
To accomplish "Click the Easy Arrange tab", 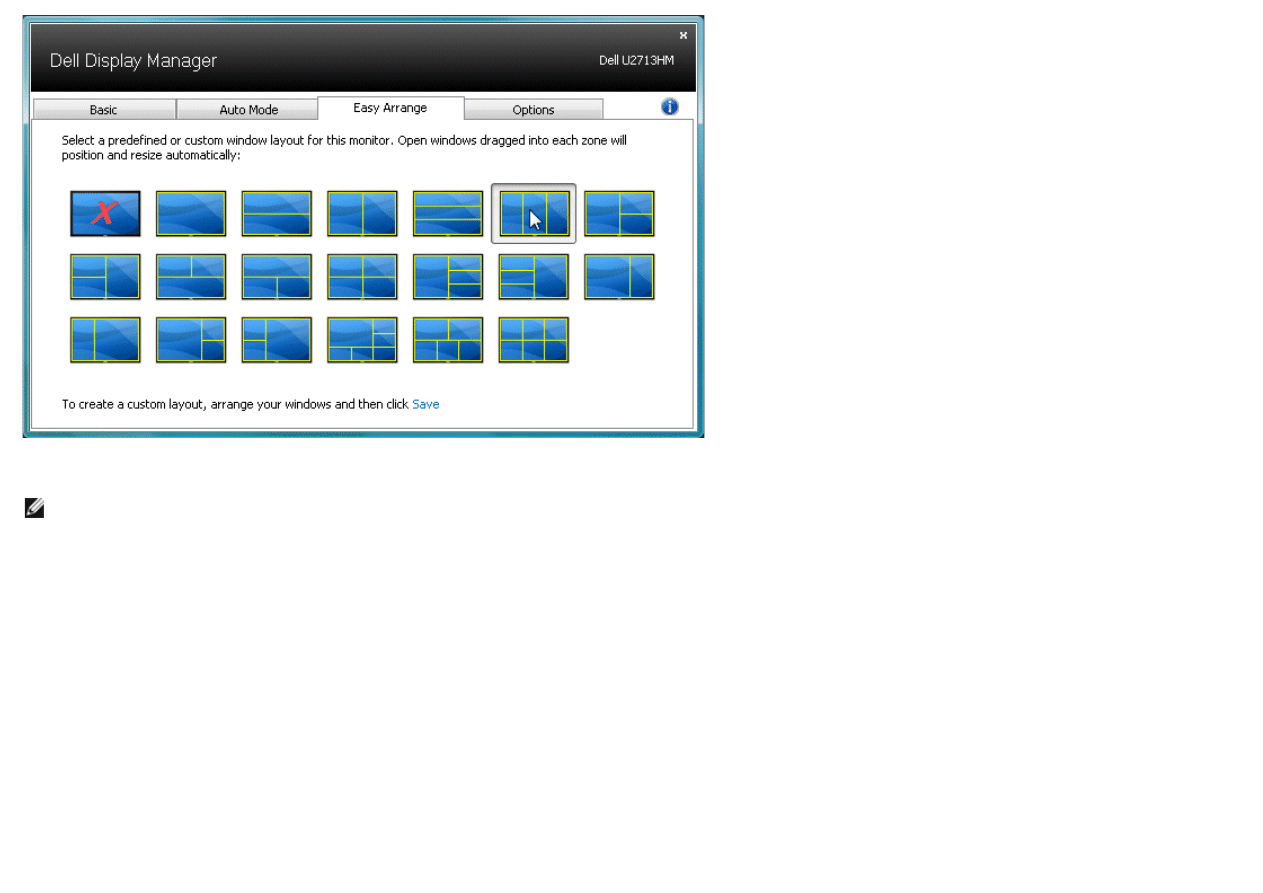I will click(390, 108).
